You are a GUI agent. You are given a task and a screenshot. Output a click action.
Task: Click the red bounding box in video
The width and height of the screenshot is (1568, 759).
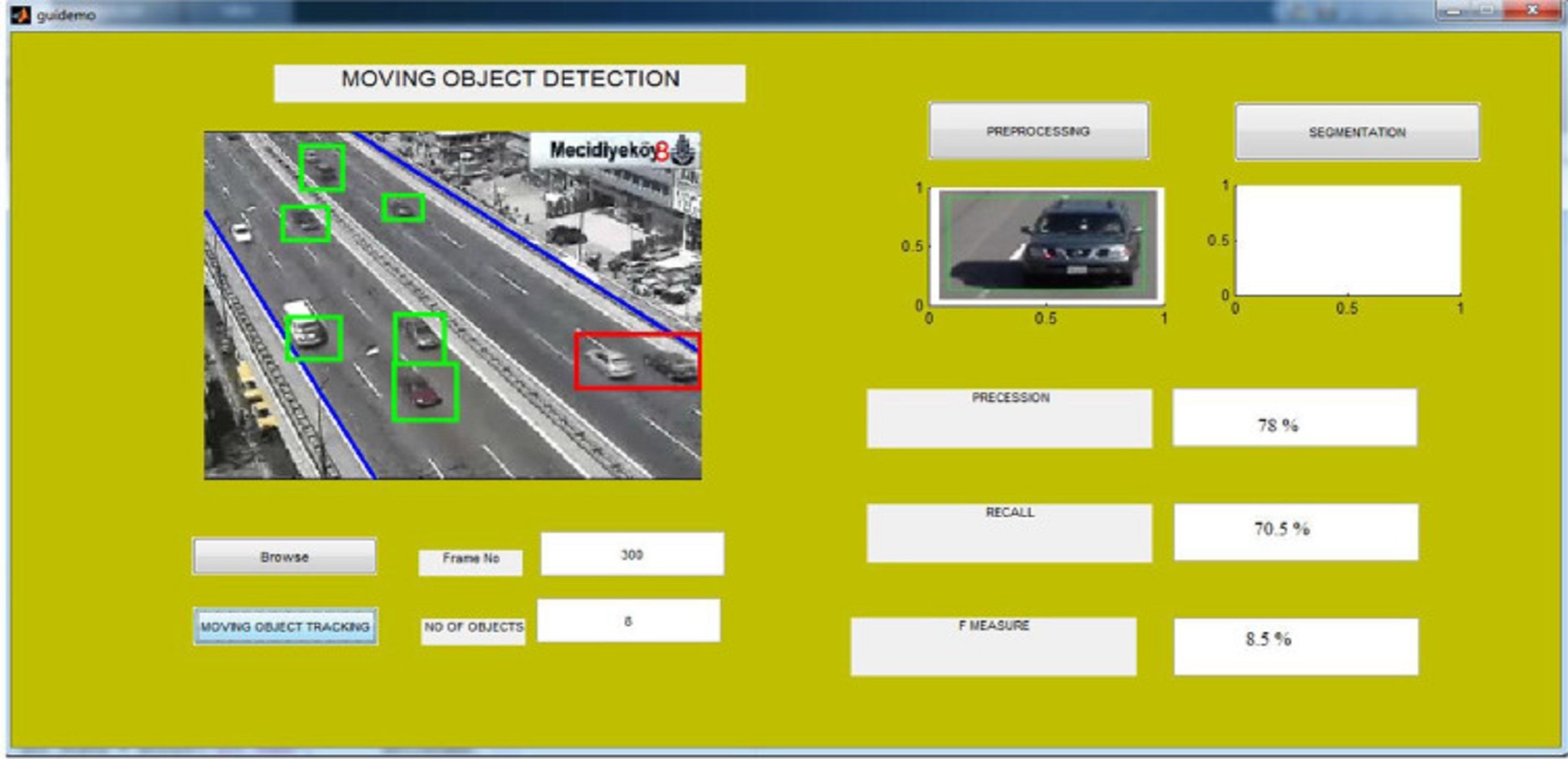[x=636, y=361]
